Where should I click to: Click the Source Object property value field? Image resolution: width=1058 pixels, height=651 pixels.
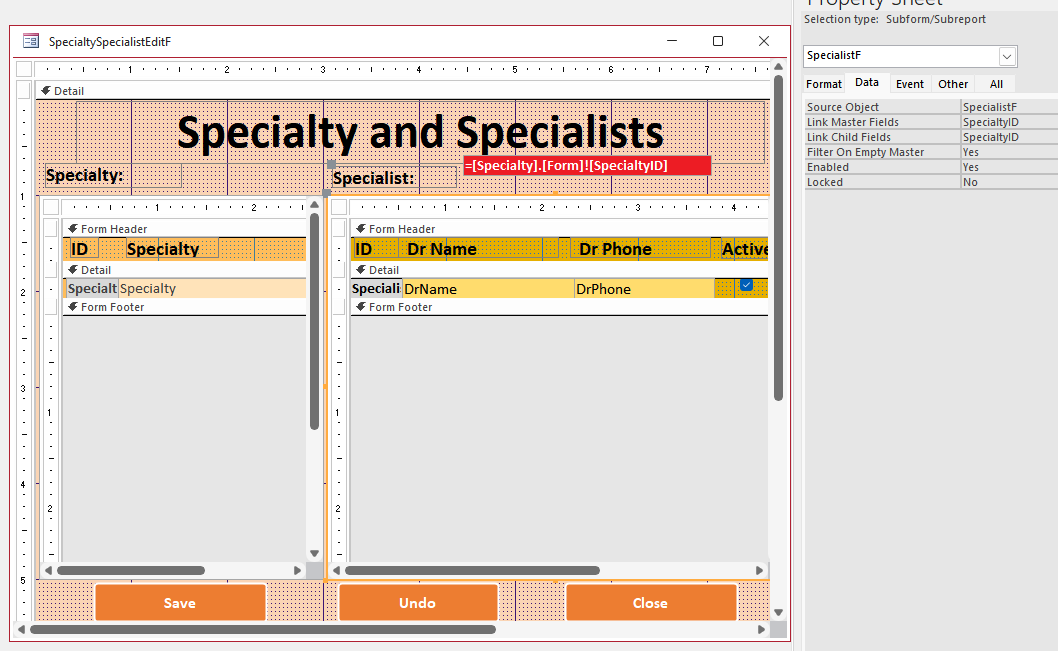tap(1008, 108)
